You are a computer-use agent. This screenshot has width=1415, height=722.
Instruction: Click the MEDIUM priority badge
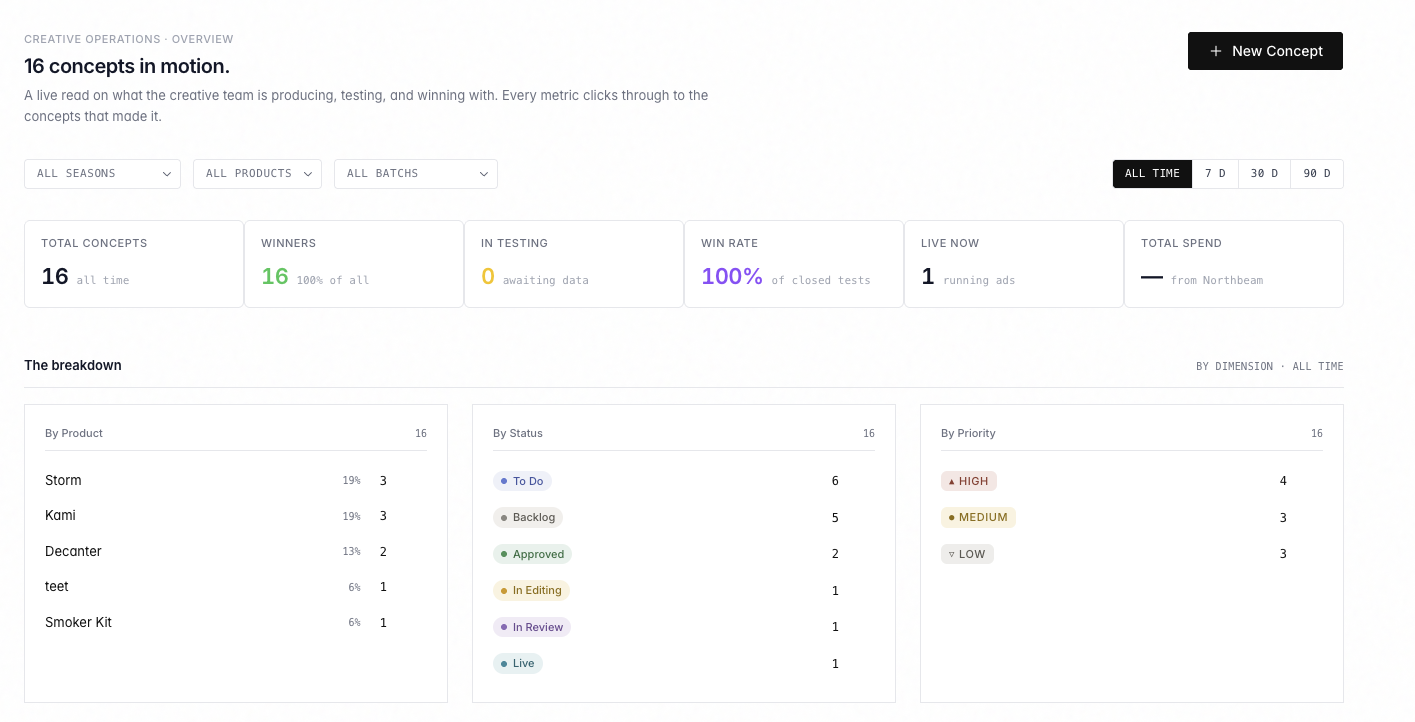pyautogui.click(x=977, y=517)
